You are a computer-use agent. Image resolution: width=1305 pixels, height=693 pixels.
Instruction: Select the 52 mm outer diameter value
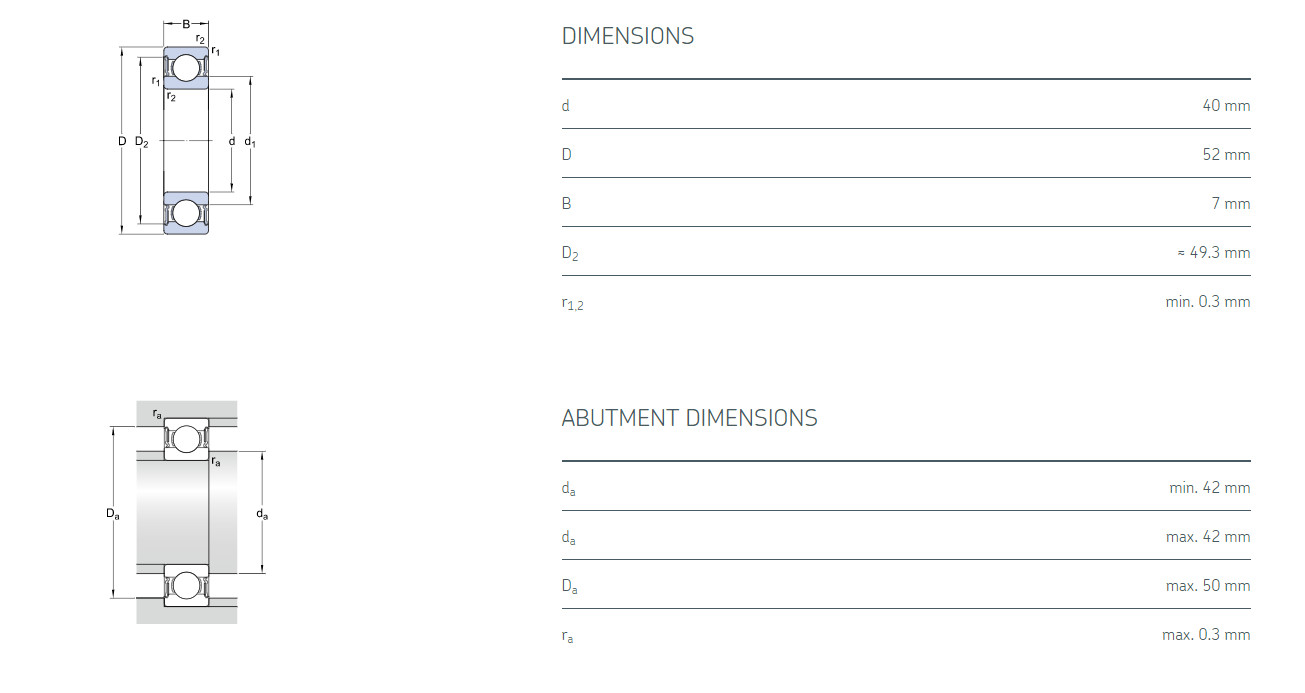pos(1226,155)
